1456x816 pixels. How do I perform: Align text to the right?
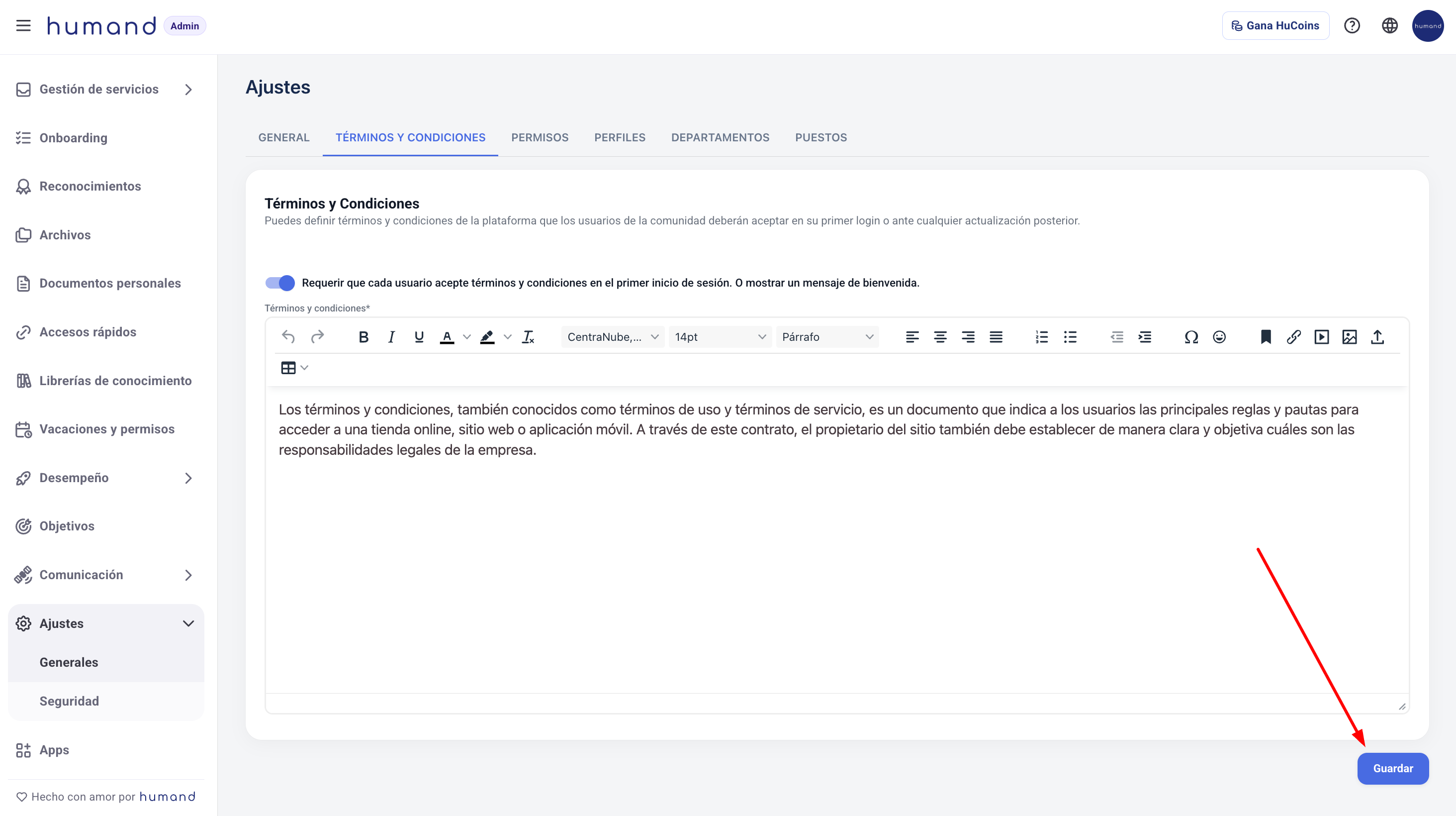click(x=968, y=337)
